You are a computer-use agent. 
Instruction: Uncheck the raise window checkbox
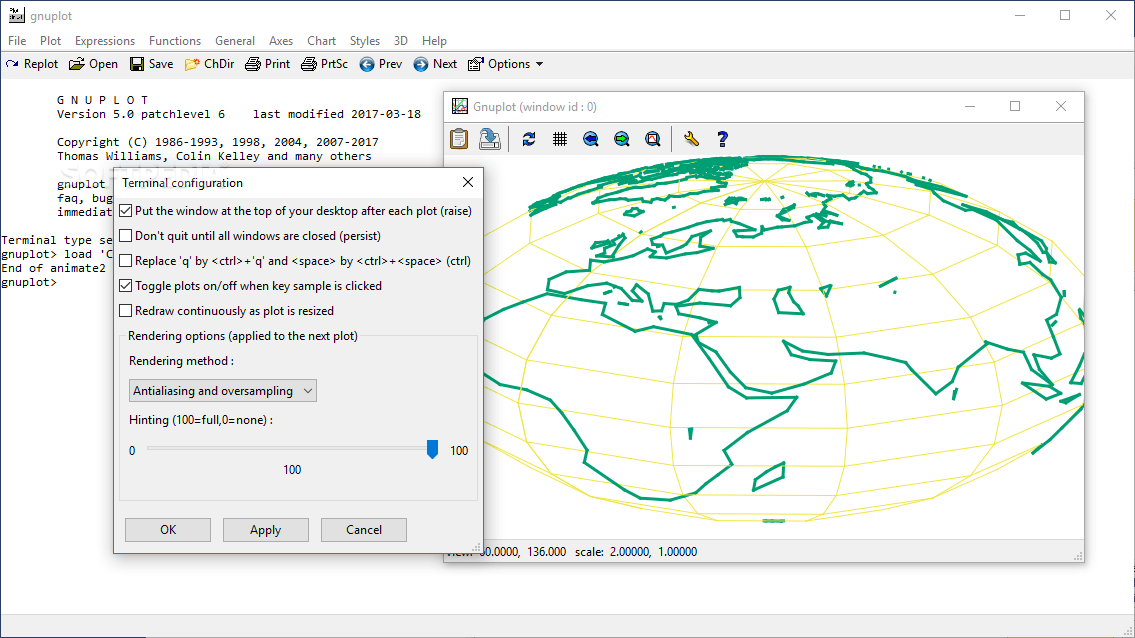126,211
